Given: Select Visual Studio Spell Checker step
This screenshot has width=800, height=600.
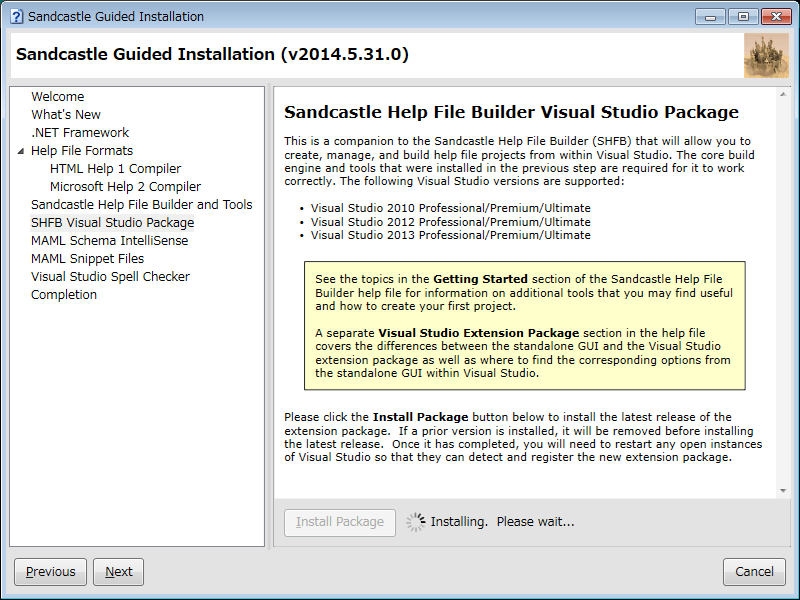Looking at the screenshot, I should 110,277.
